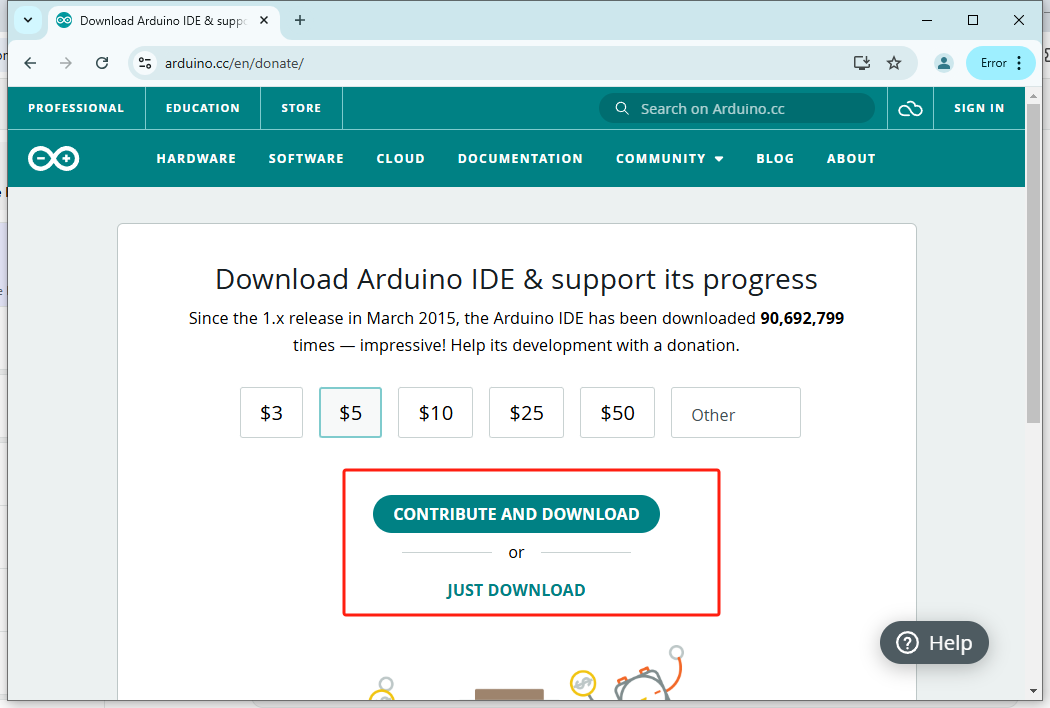Go back with browser back arrow
1050x708 pixels.
[30, 63]
